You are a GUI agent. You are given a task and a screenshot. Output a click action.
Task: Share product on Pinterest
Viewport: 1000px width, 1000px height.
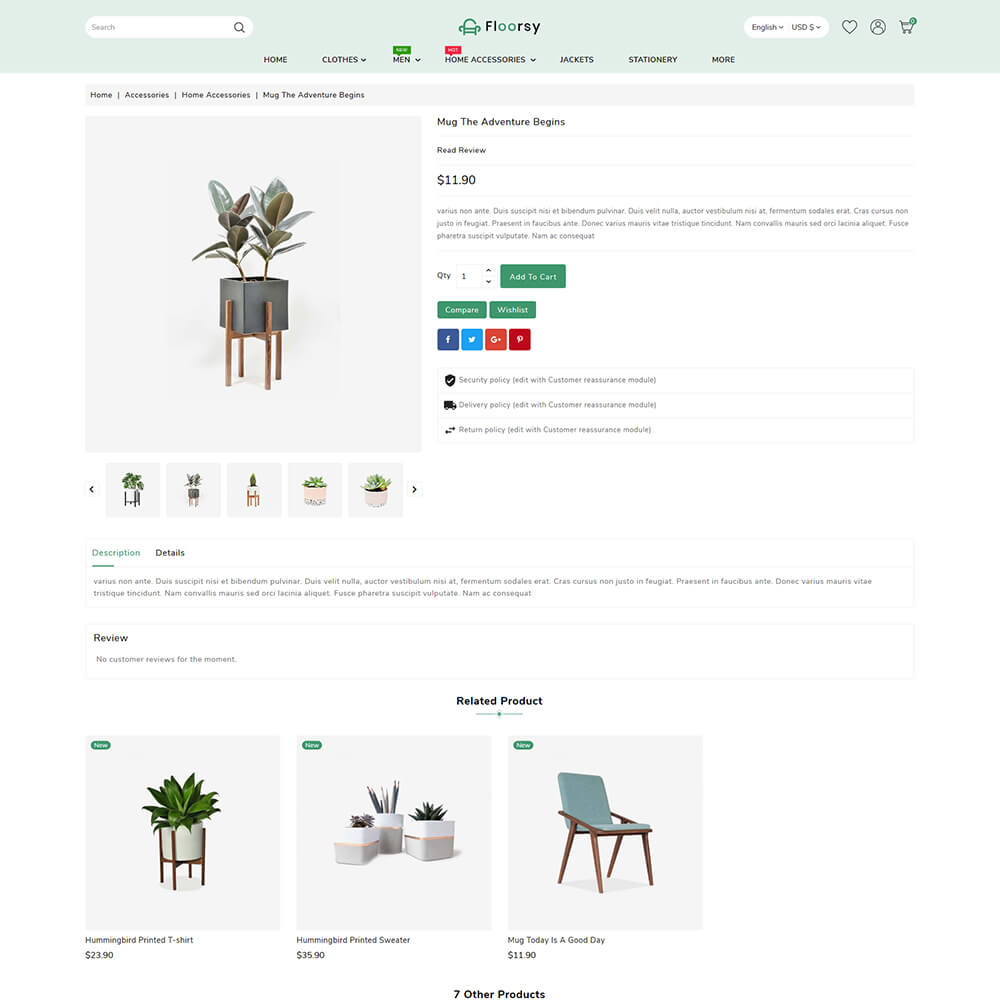coord(520,339)
